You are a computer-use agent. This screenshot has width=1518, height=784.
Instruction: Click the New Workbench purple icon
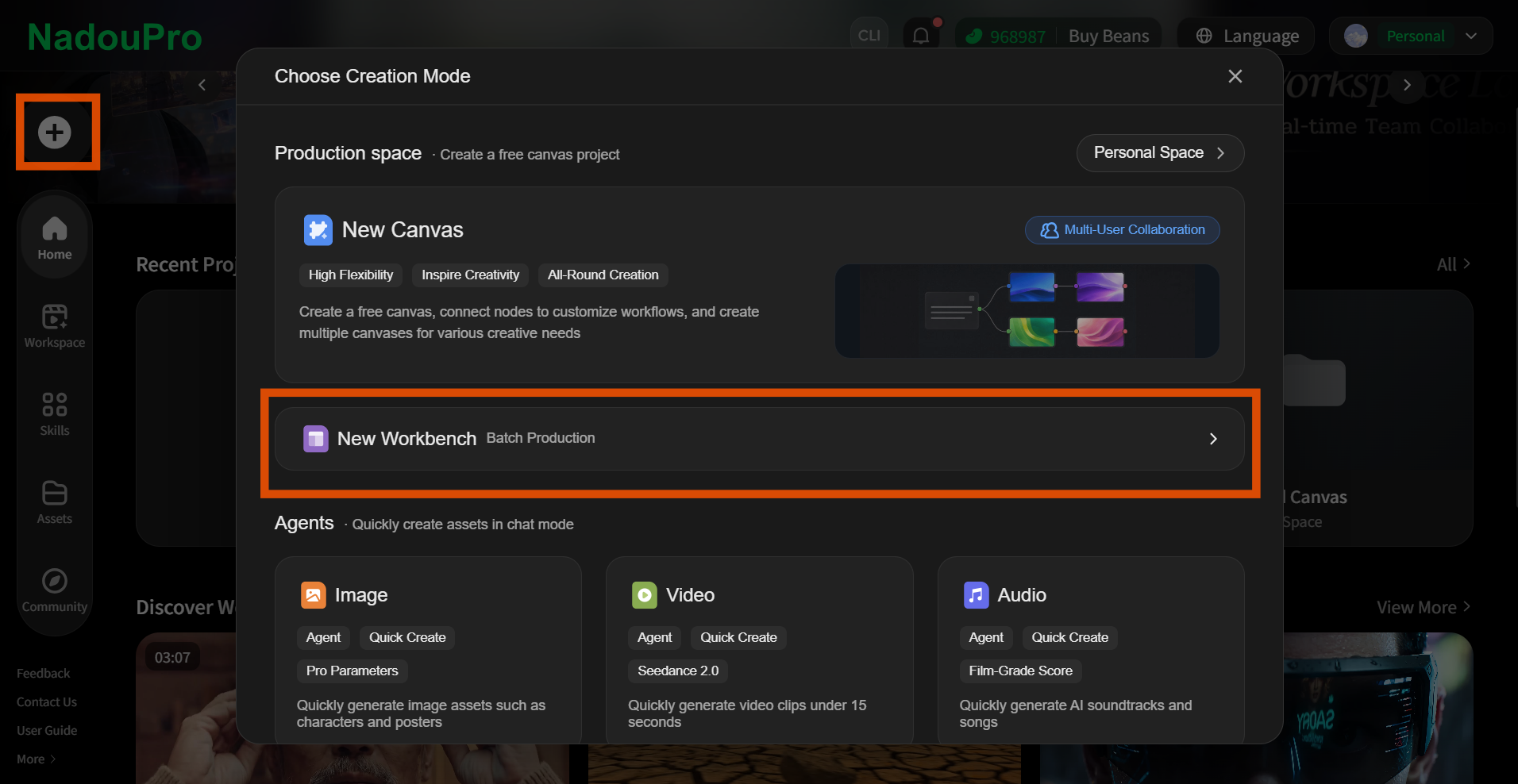pyautogui.click(x=316, y=439)
